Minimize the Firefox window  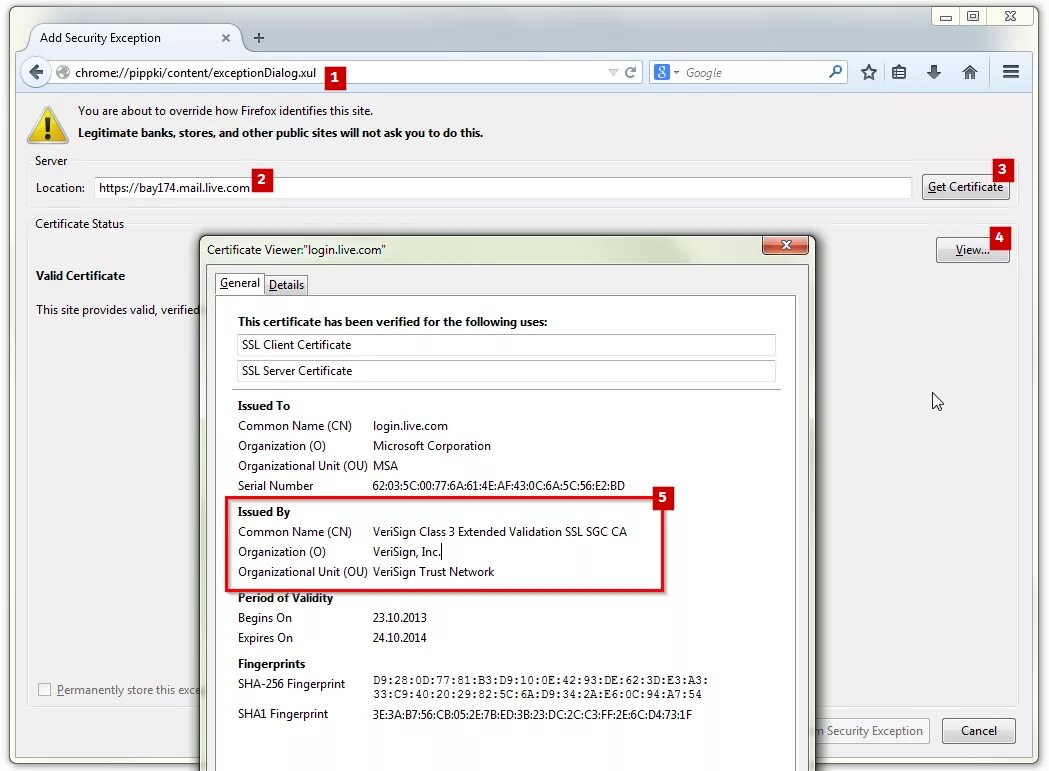(x=946, y=17)
